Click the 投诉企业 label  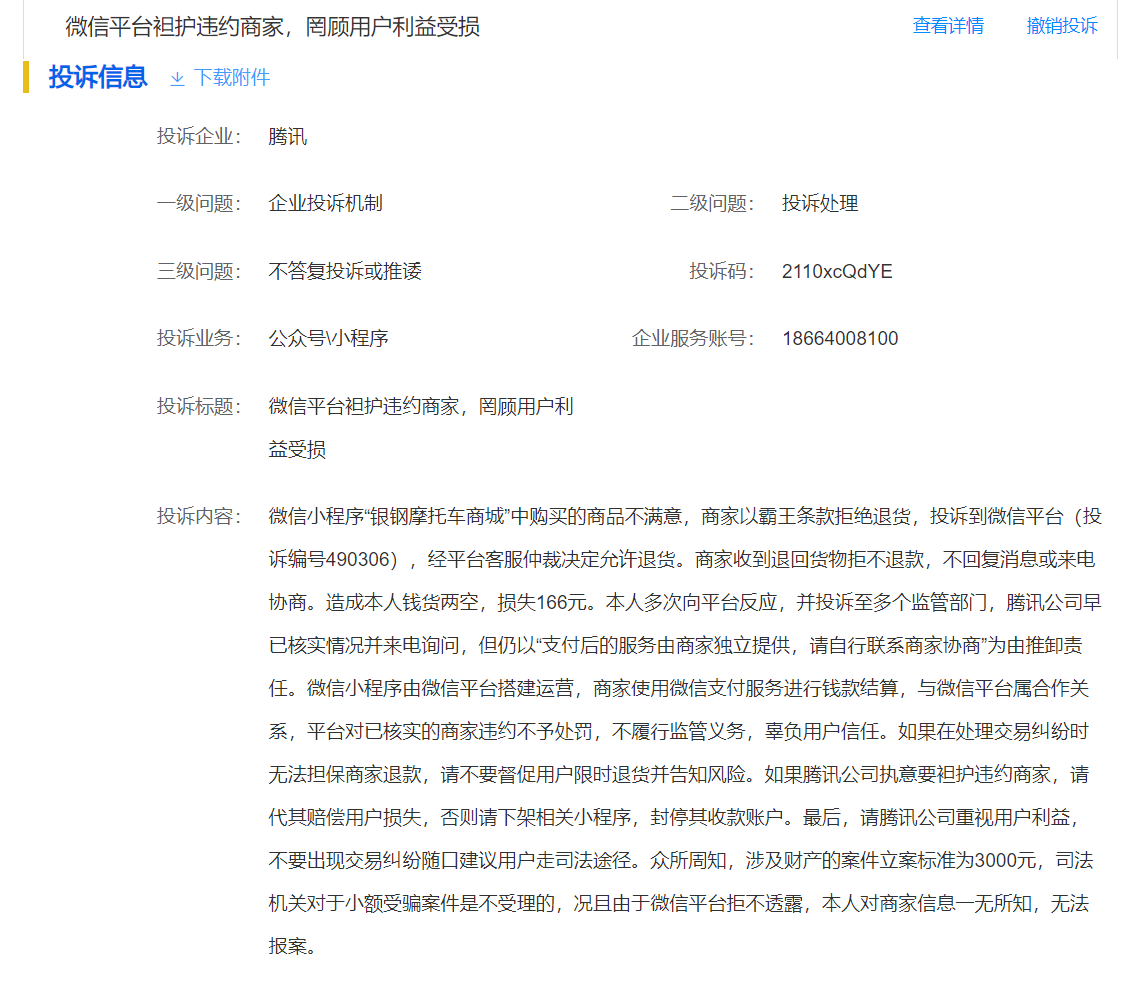[x=198, y=137]
